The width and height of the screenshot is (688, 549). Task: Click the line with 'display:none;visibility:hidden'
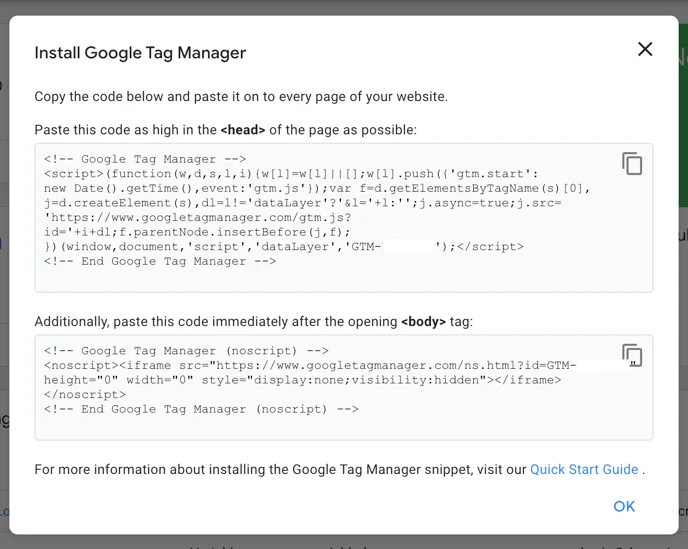point(302,380)
